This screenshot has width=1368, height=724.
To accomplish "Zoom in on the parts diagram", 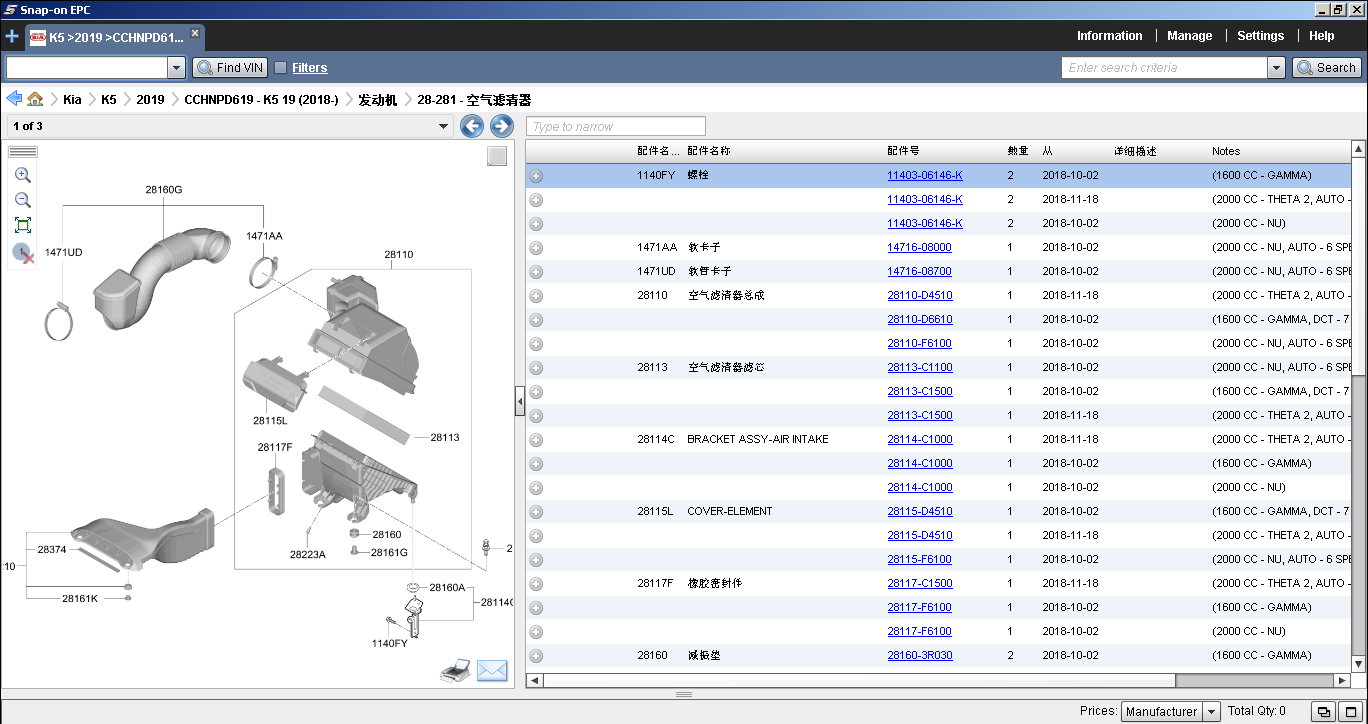I will pos(23,175).
